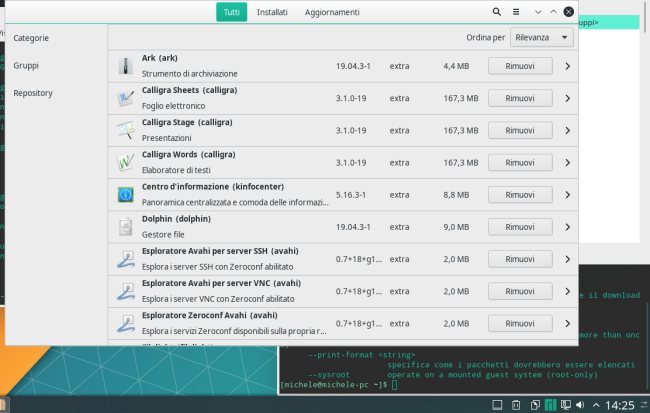Click 'Strumento di archiviazione' description
This screenshot has height=413, width=650.
coord(189,74)
